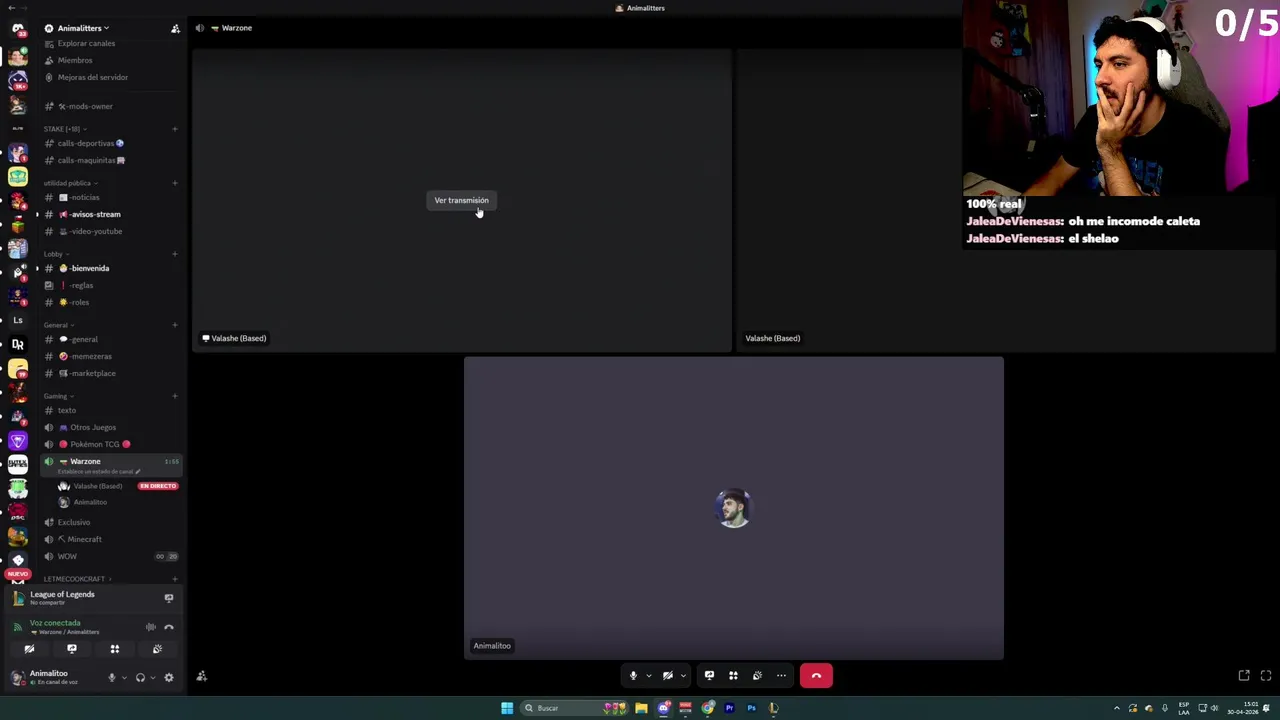Share screen button in sidebar voice panel
This screenshot has width=1280, height=720.
[72, 649]
